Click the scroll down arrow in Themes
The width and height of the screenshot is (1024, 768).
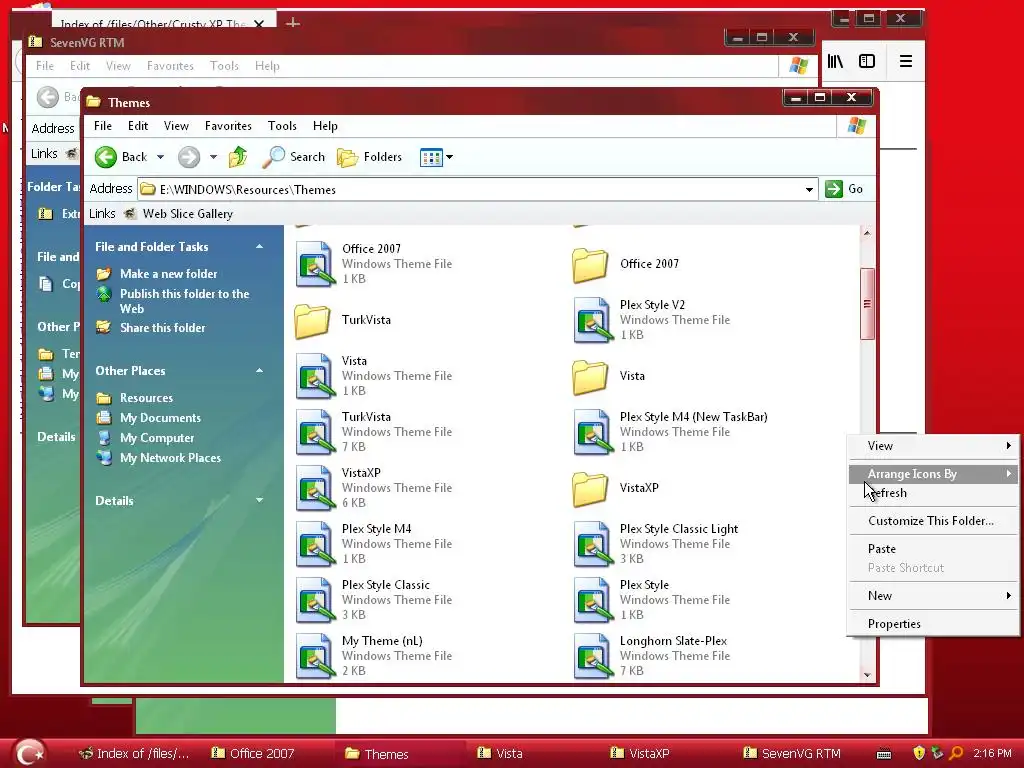[867, 675]
